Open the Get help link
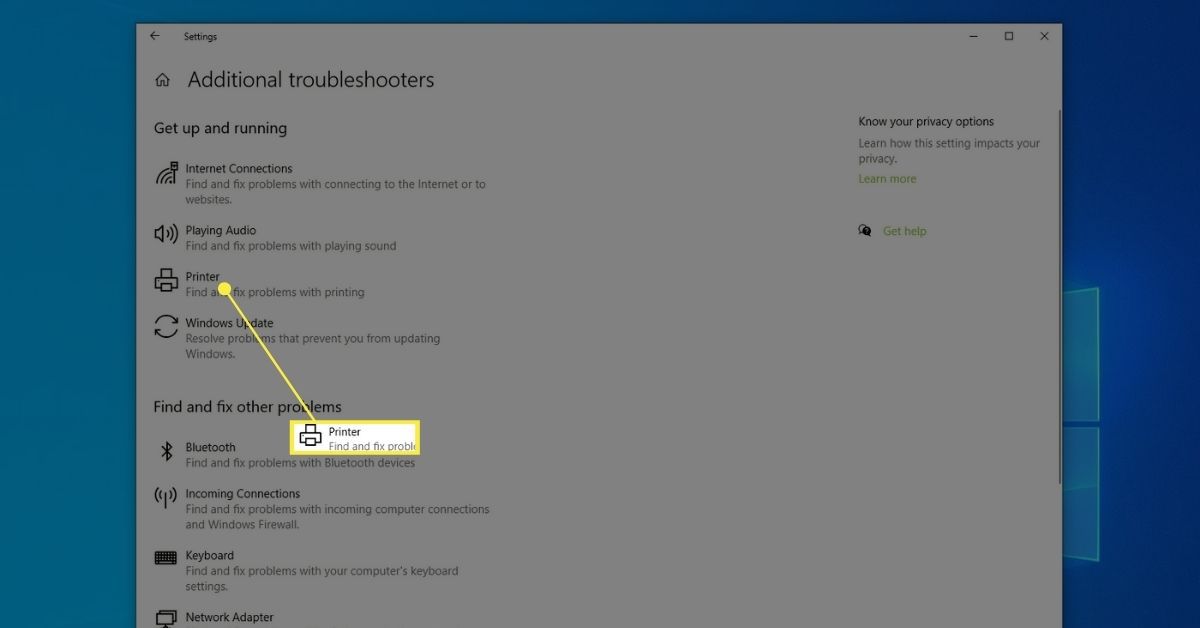Screen dimensions: 1200x628 [x=904, y=231]
